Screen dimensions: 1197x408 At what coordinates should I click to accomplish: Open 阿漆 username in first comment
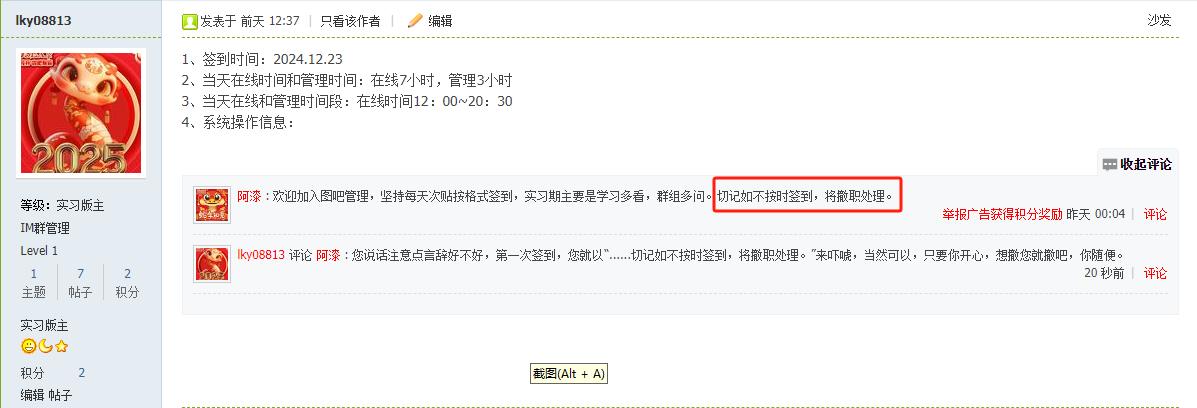coord(249,196)
